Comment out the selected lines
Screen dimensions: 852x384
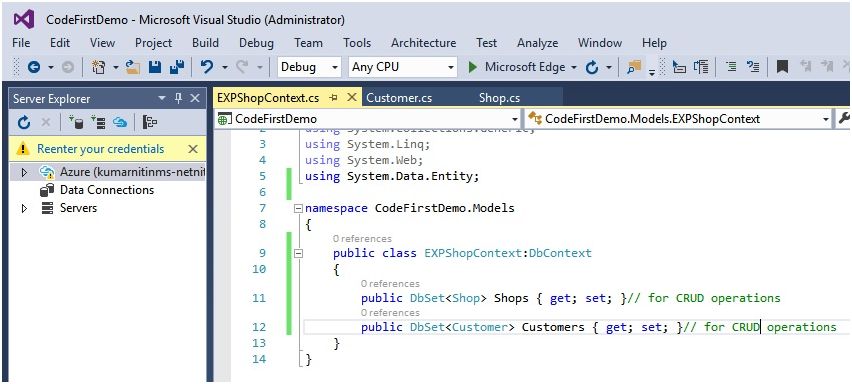[x=731, y=67]
